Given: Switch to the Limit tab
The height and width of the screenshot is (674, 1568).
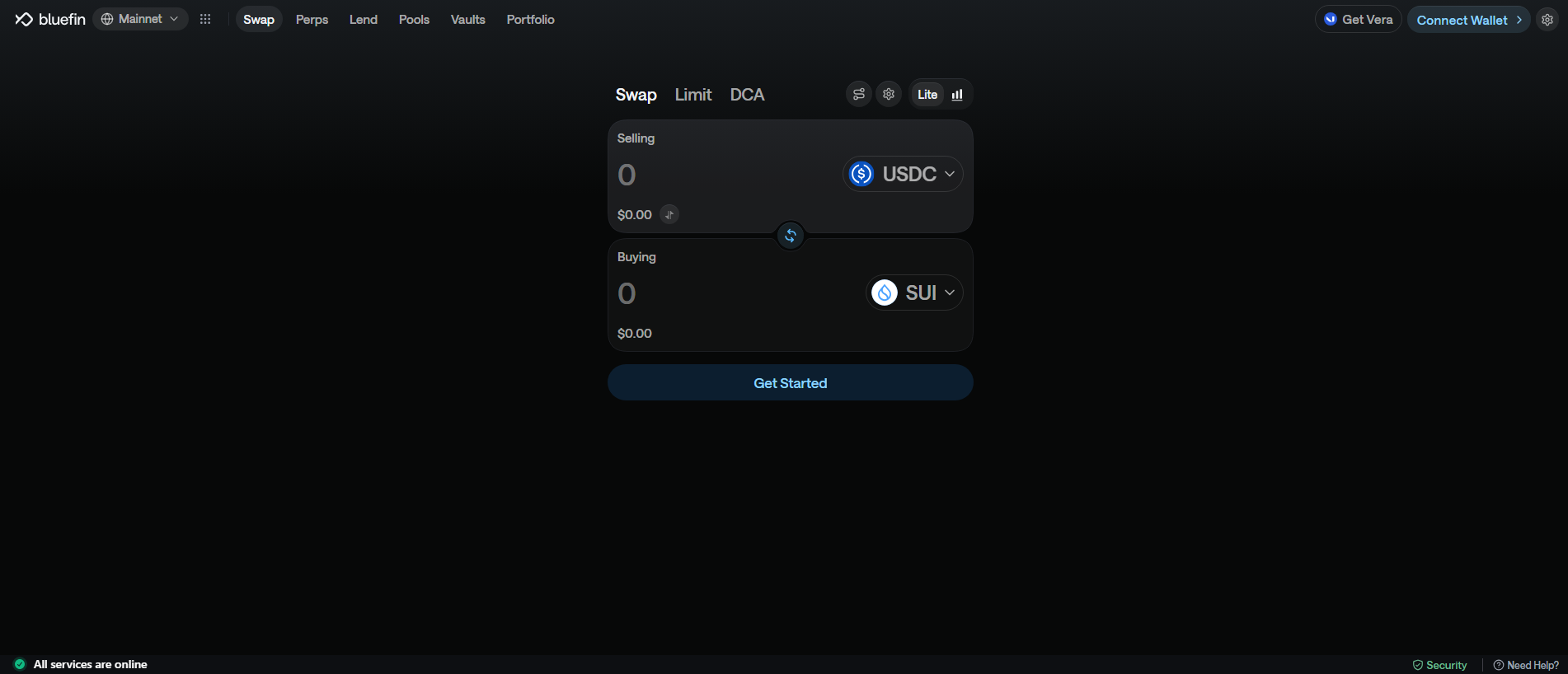Looking at the screenshot, I should 693,95.
